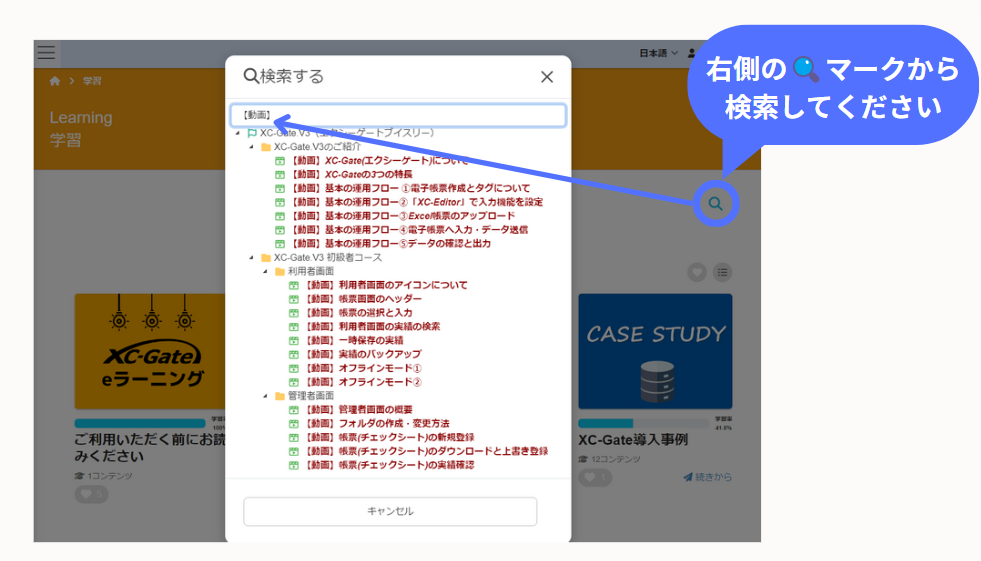This screenshot has width=981, height=561.
Task: Close the 検索する dialog with X
Action: (x=547, y=77)
